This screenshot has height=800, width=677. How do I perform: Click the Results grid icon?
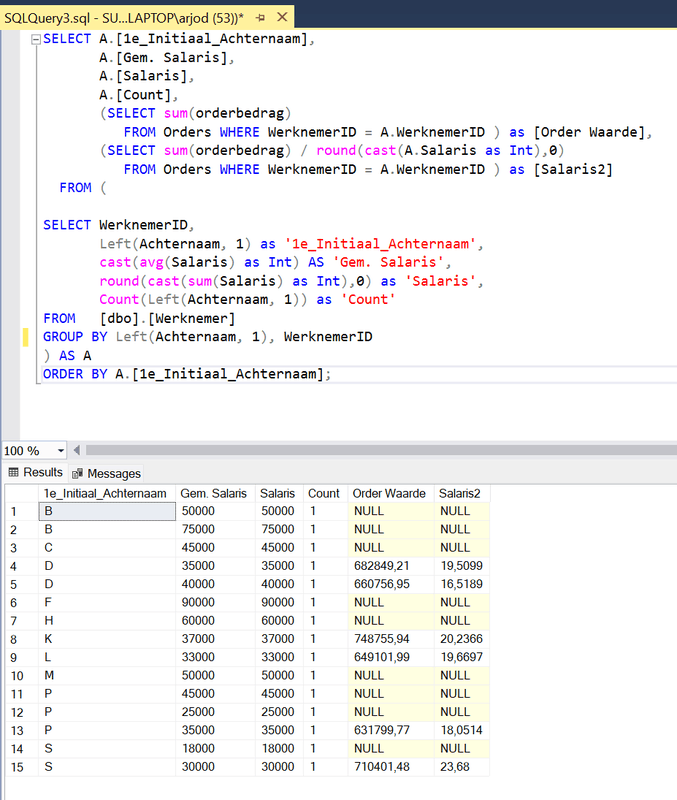point(14,472)
